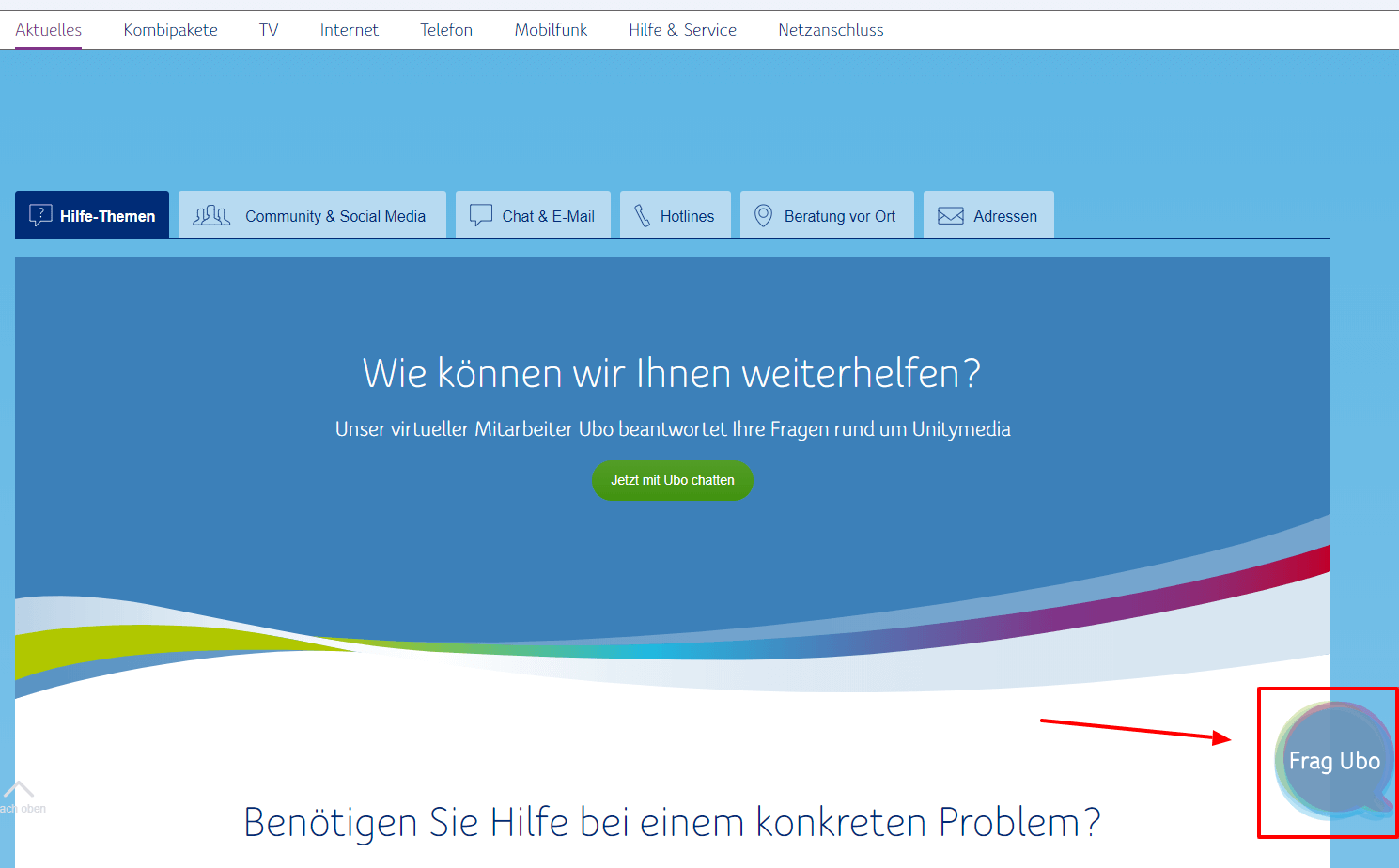This screenshot has width=1399, height=868.
Task: Switch to the Adressen tab
Action: pyautogui.click(x=988, y=214)
